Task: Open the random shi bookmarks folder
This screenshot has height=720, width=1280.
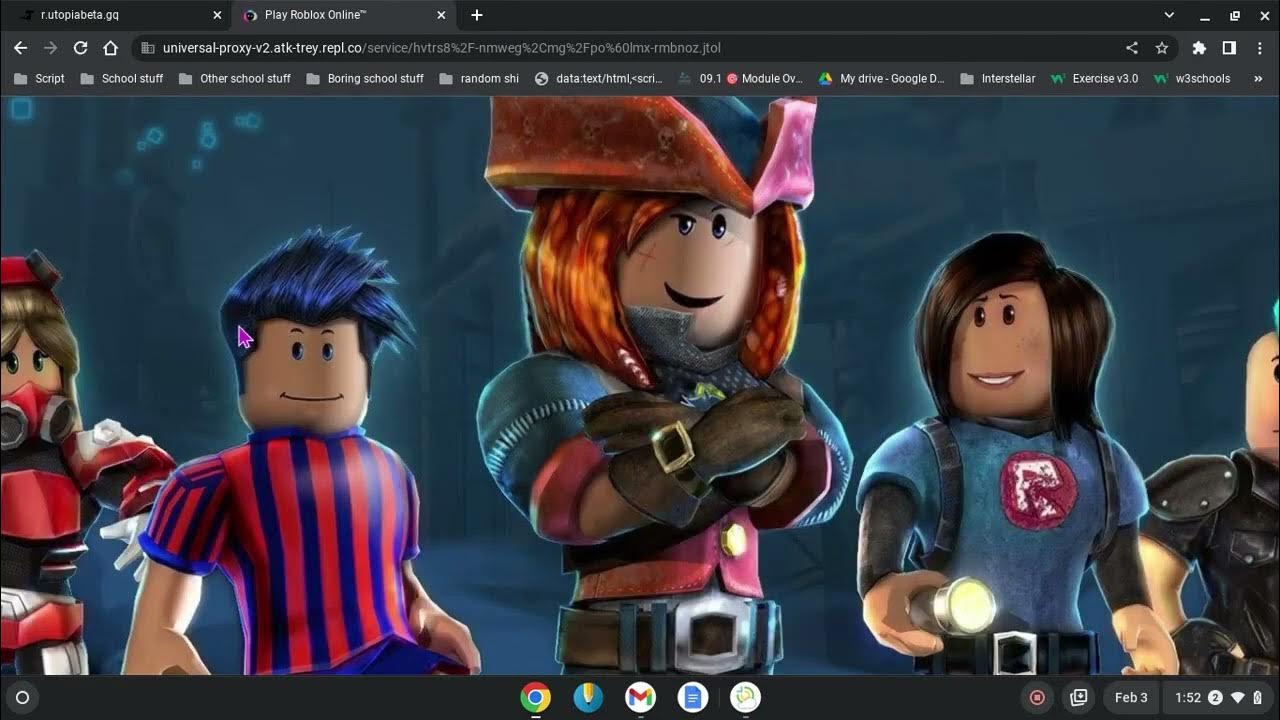Action: pyautogui.click(x=479, y=78)
